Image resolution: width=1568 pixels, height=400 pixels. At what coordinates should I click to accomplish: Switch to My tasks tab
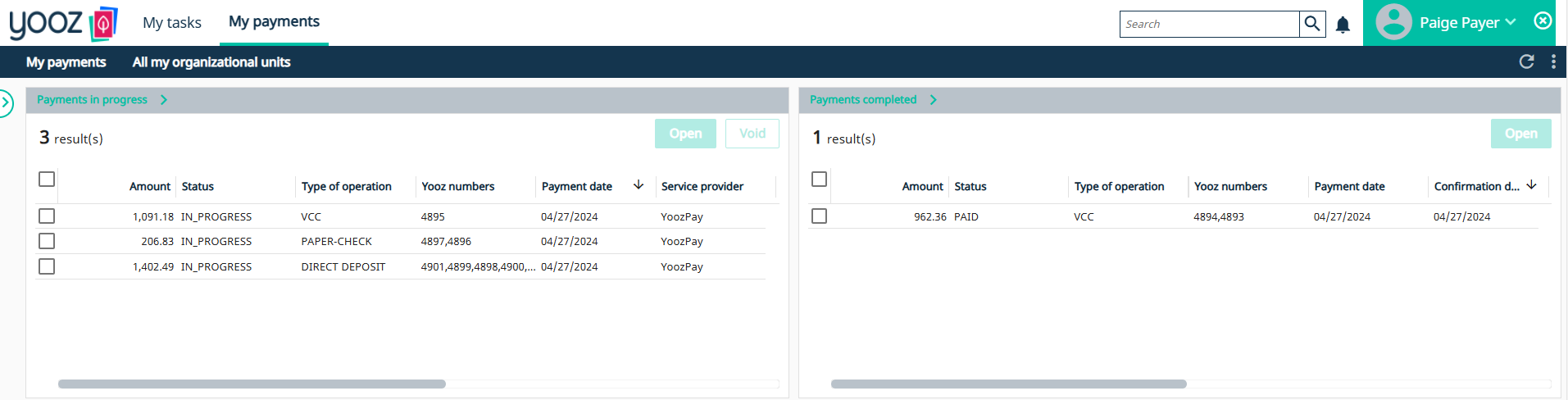172,23
